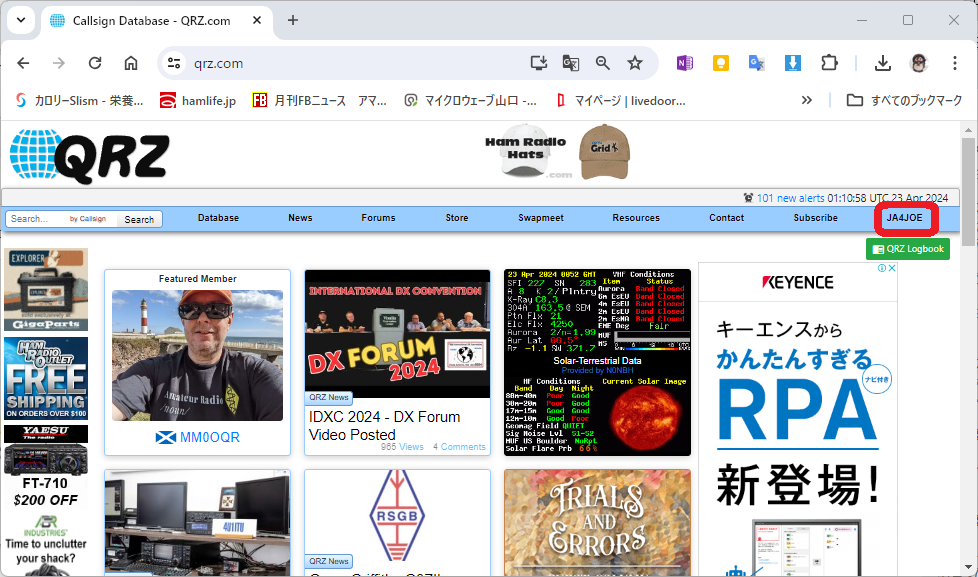978x577 pixels.
Task: Open the 月刊FBニュース bookmark
Action: (319, 100)
